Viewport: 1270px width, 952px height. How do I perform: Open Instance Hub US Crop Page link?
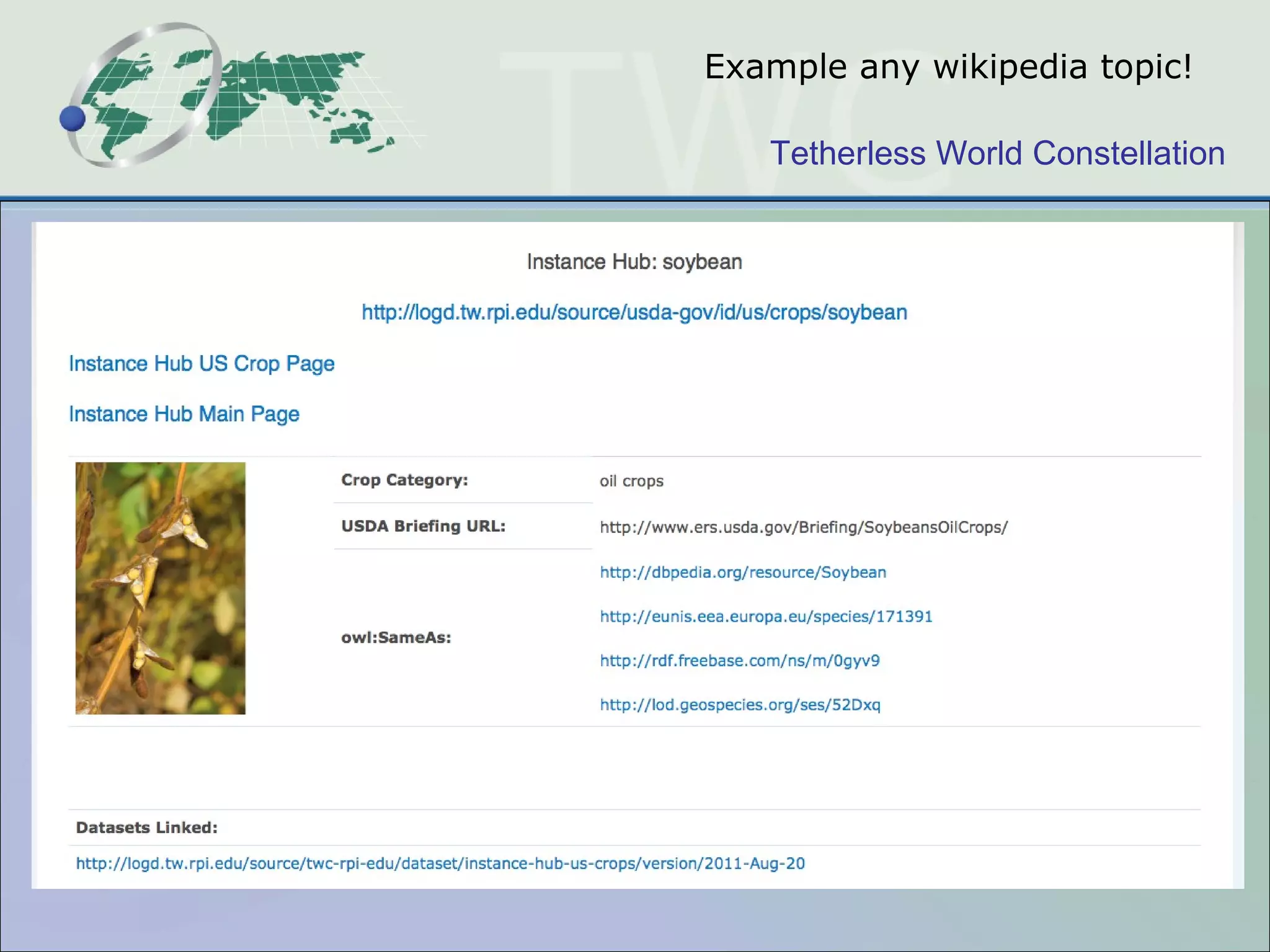click(x=202, y=364)
